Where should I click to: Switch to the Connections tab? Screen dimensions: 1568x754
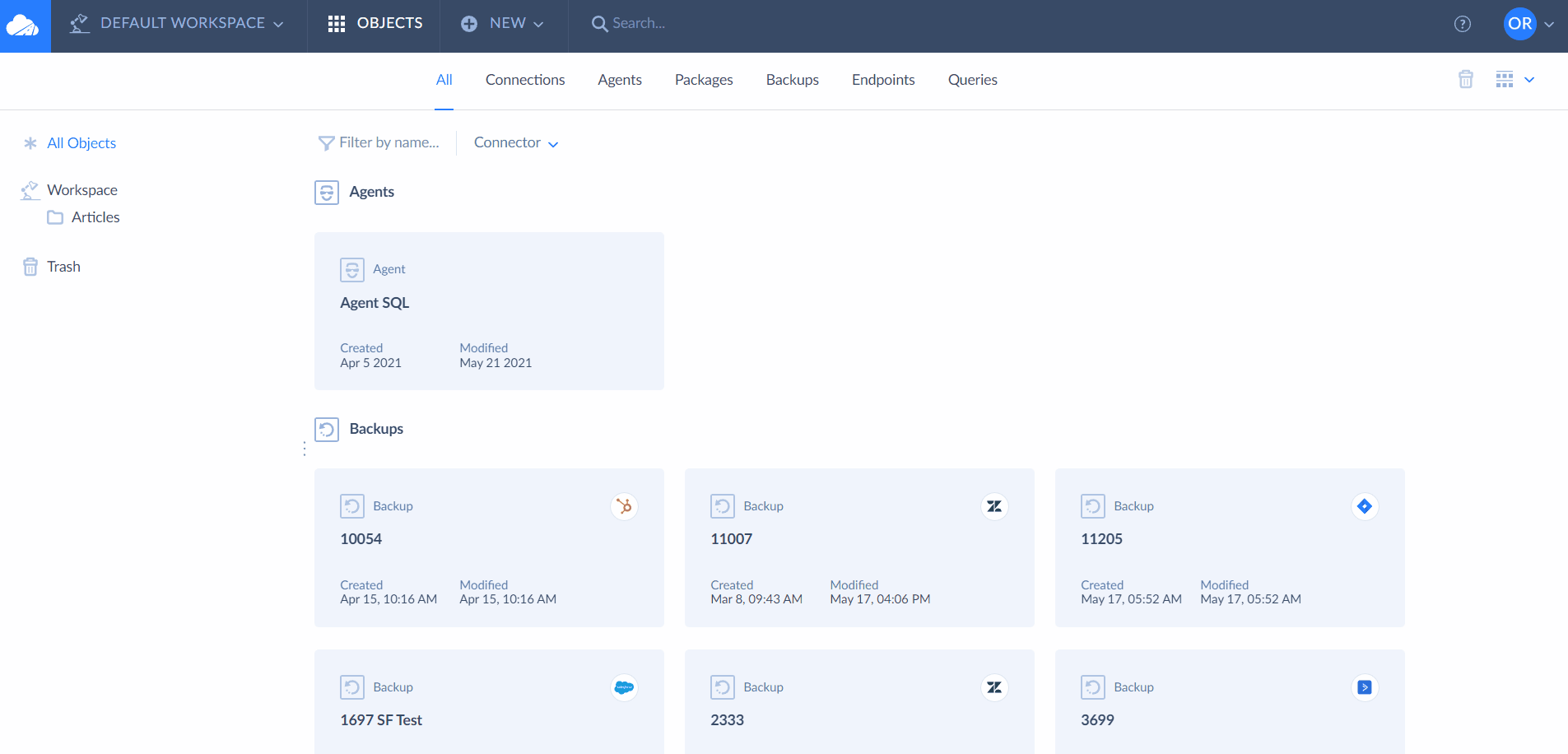[525, 80]
